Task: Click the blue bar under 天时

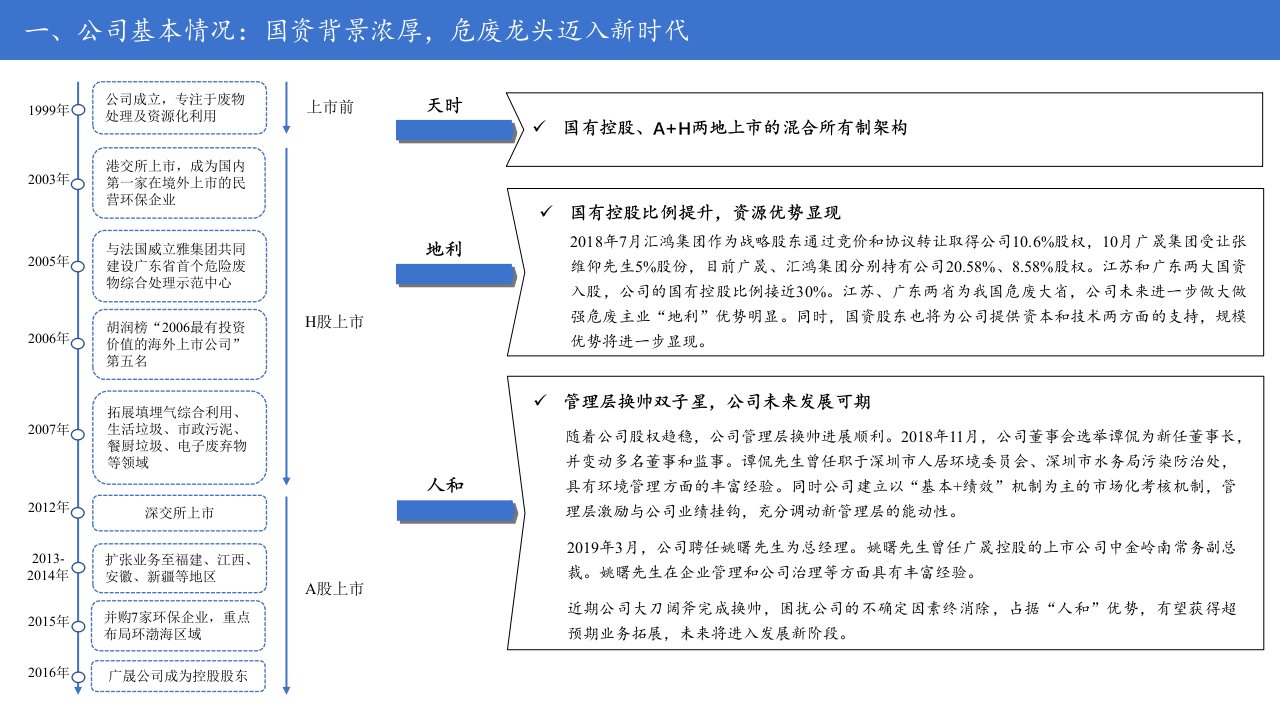Action: pyautogui.click(x=454, y=130)
